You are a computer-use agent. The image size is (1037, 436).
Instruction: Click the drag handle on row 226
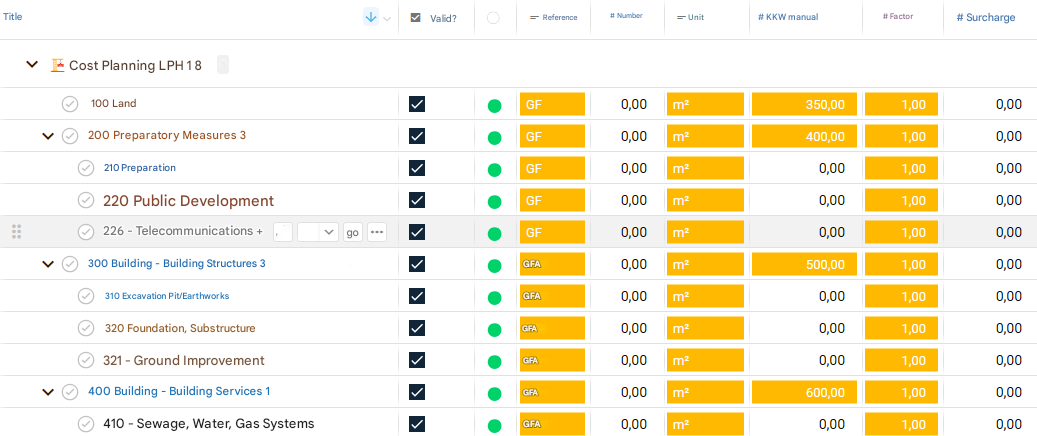(16, 232)
